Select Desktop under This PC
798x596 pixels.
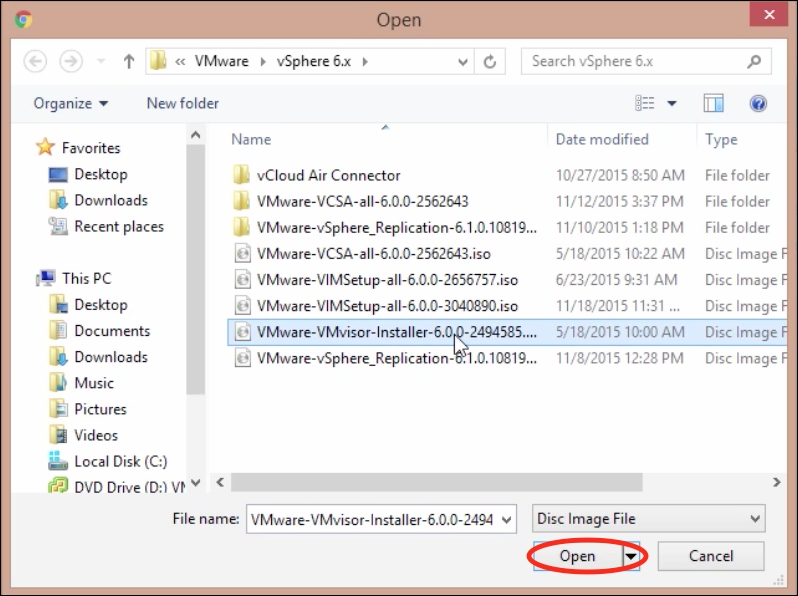pos(88,304)
